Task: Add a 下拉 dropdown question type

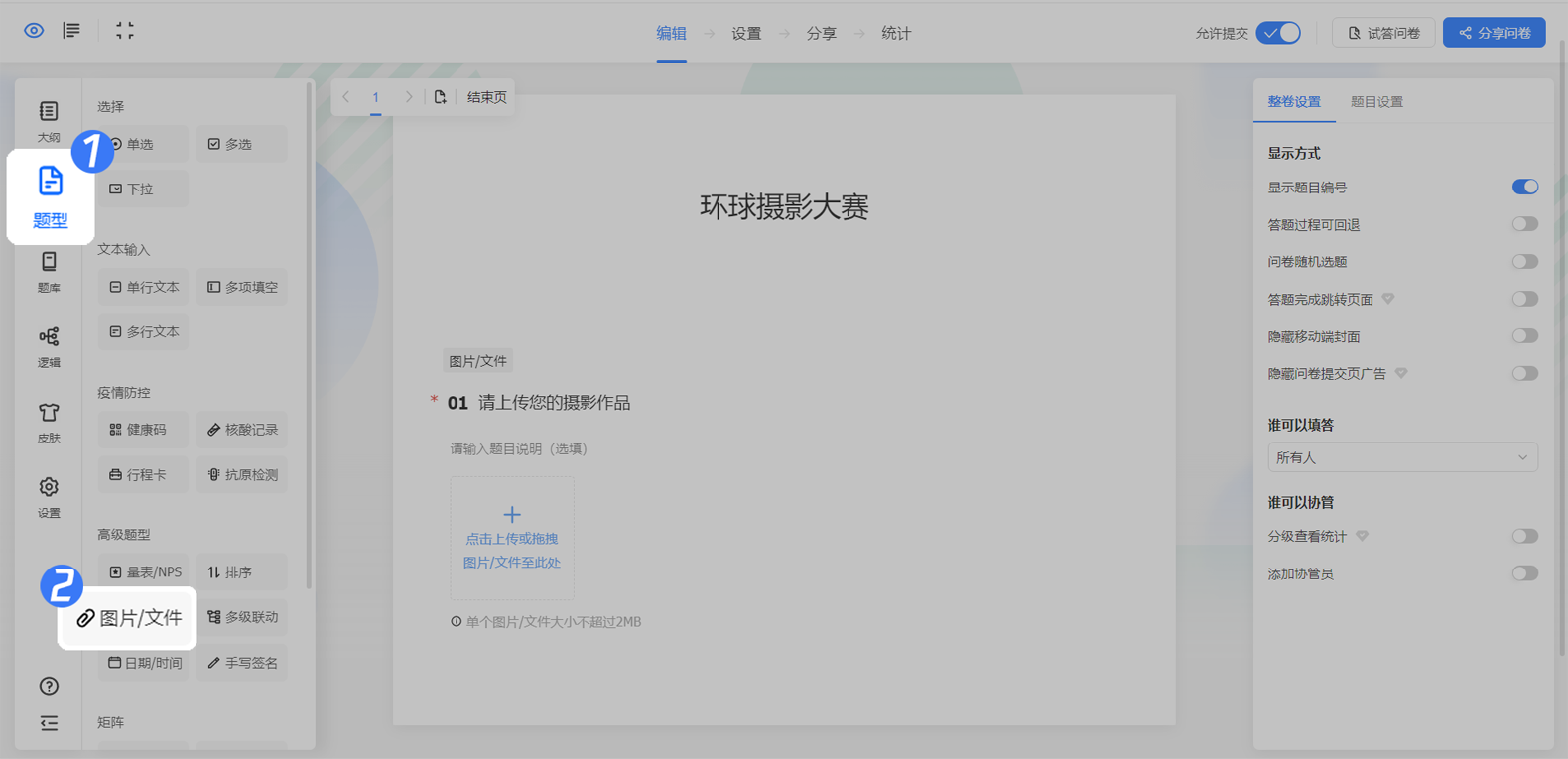Action: [143, 189]
